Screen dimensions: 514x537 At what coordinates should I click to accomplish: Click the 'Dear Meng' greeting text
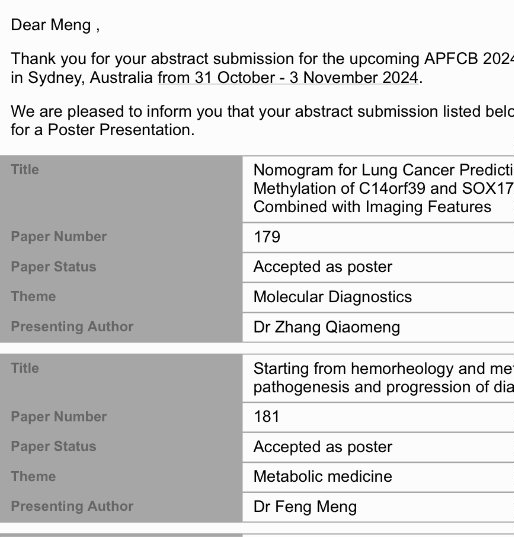[51, 25]
